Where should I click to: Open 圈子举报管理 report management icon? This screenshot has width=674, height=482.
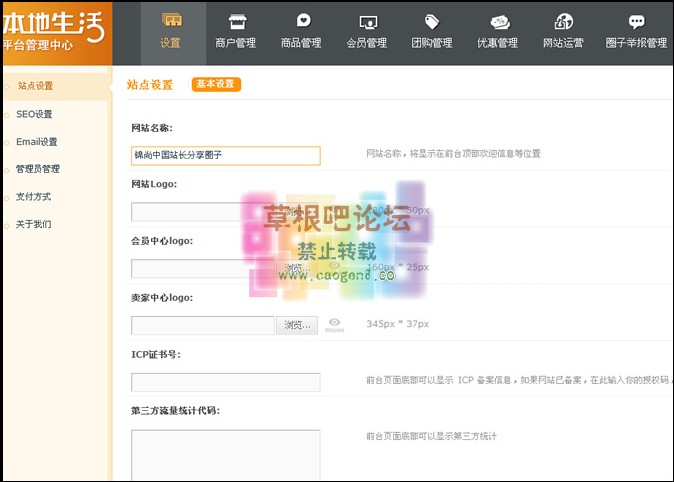point(636,22)
